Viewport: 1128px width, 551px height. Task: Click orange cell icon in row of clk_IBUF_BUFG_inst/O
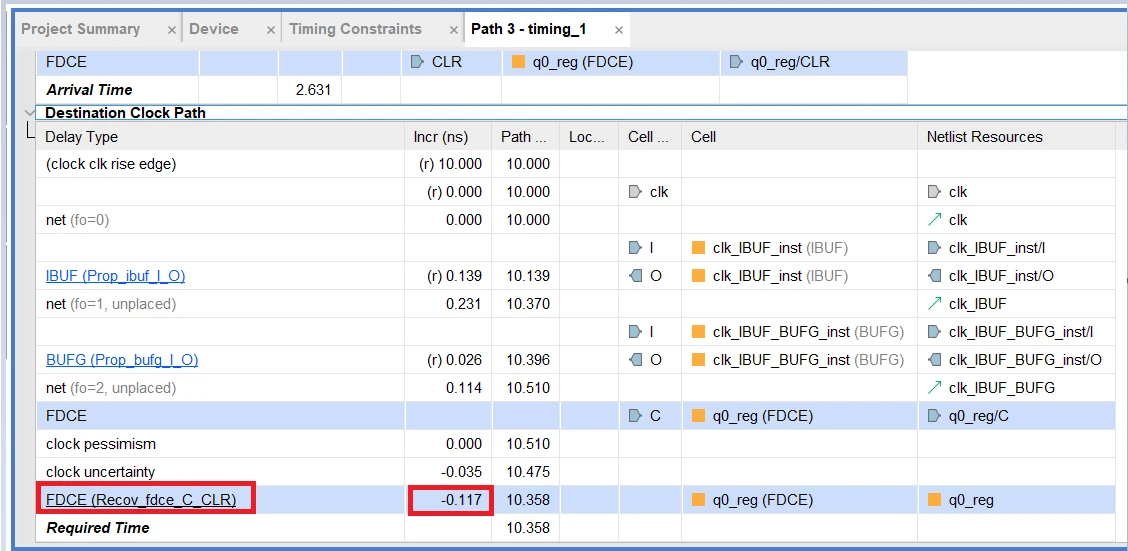pos(698,360)
